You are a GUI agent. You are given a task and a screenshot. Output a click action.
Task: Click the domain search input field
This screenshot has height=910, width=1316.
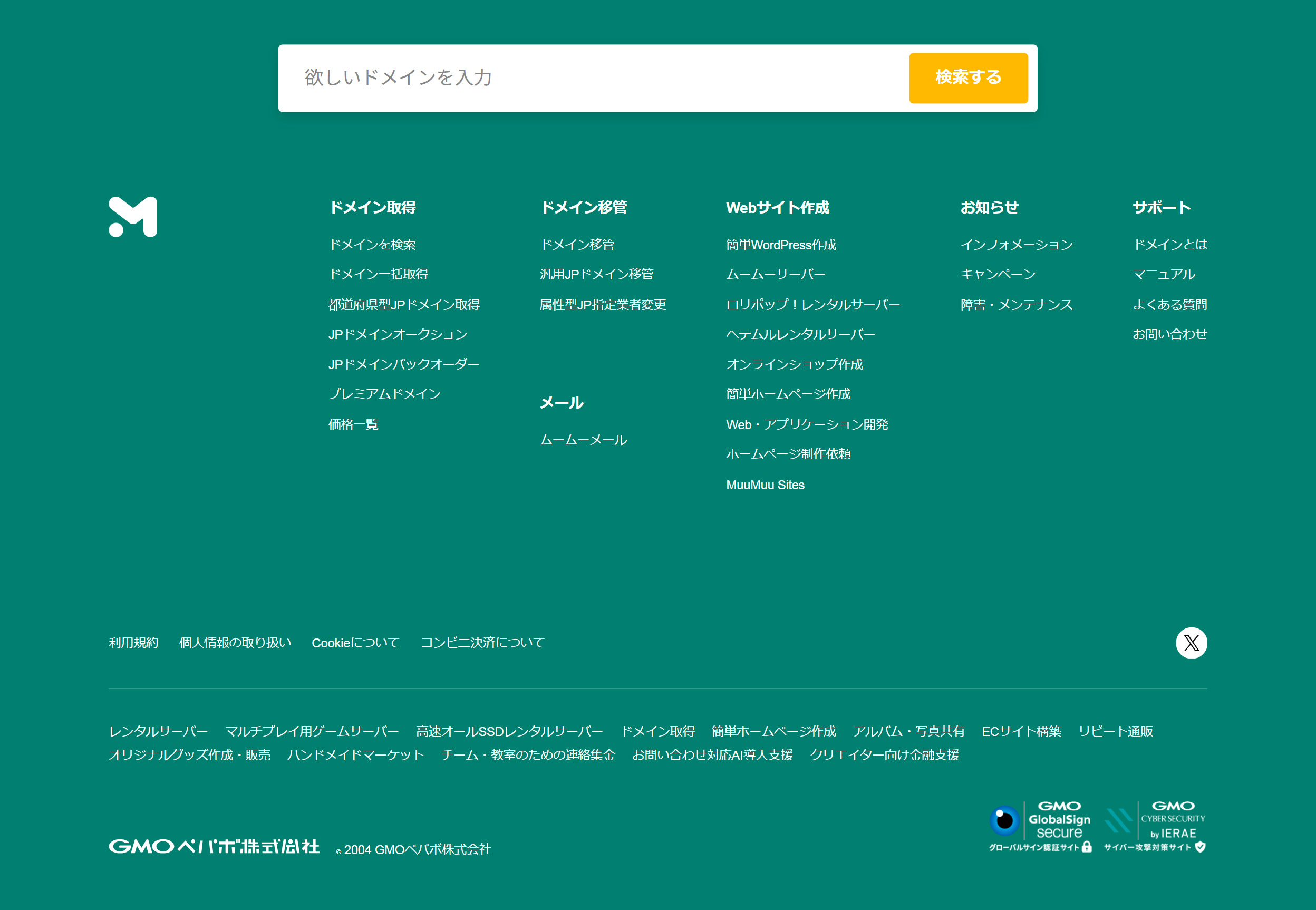[570, 78]
